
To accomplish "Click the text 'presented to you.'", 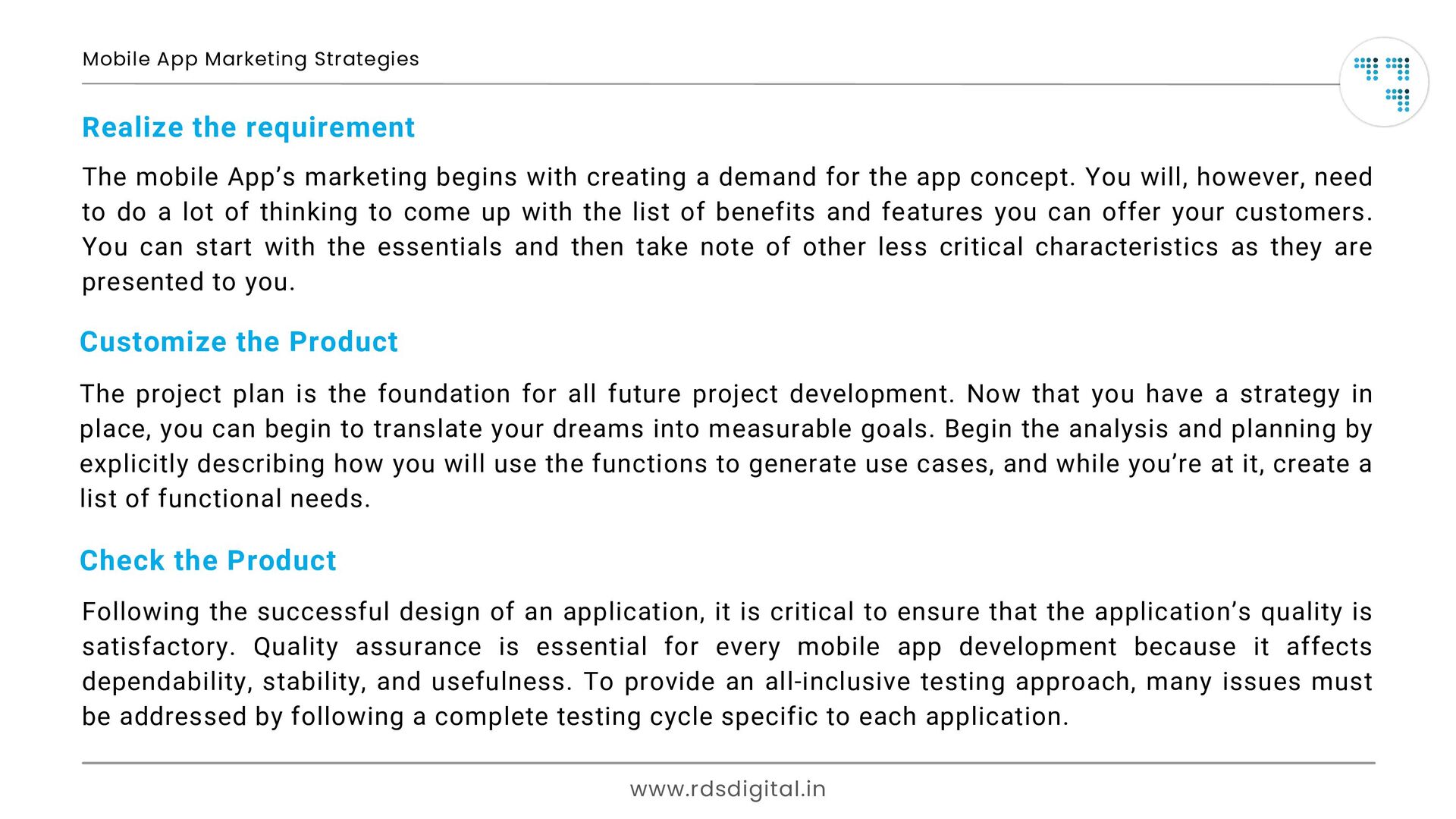I will click(x=188, y=282).
